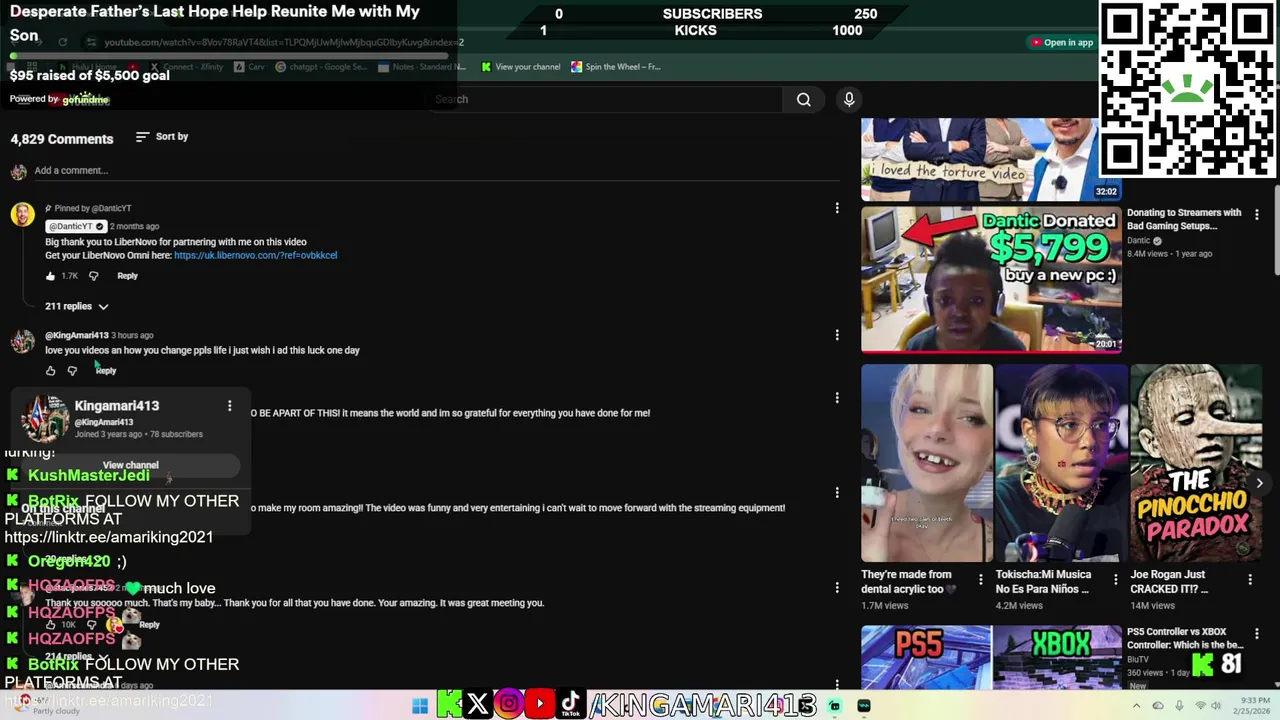This screenshot has height=720, width=1280.
Task: Open kebab menu on Kingamari413 hover card
Action: (x=229, y=405)
